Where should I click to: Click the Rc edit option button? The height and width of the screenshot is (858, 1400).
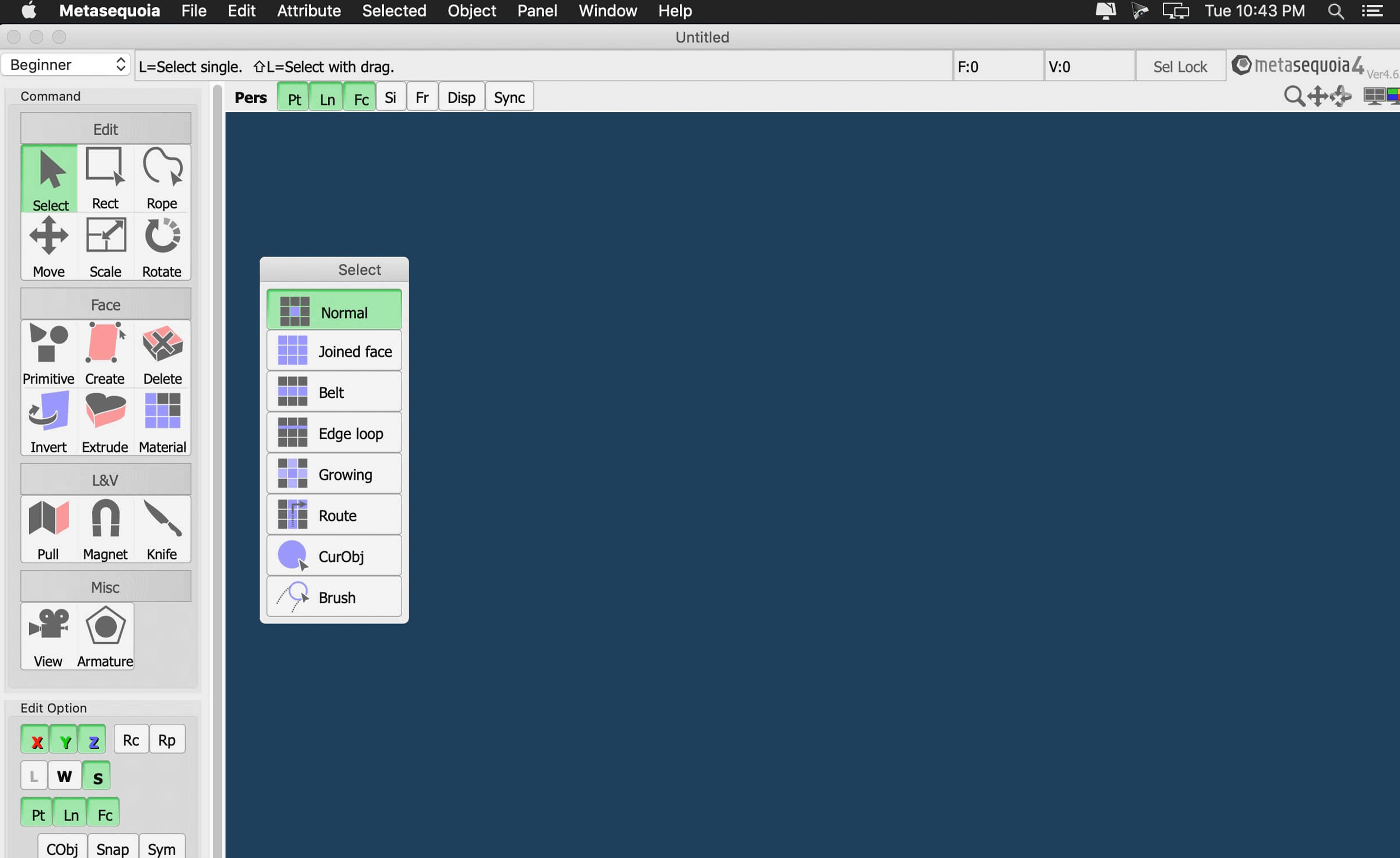pos(131,740)
